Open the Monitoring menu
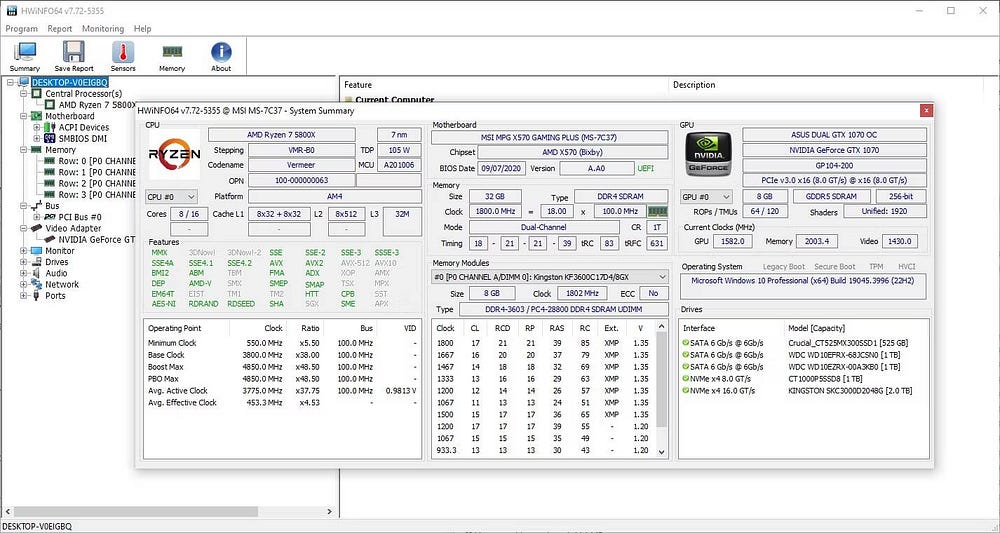1000x533 pixels. [103, 29]
